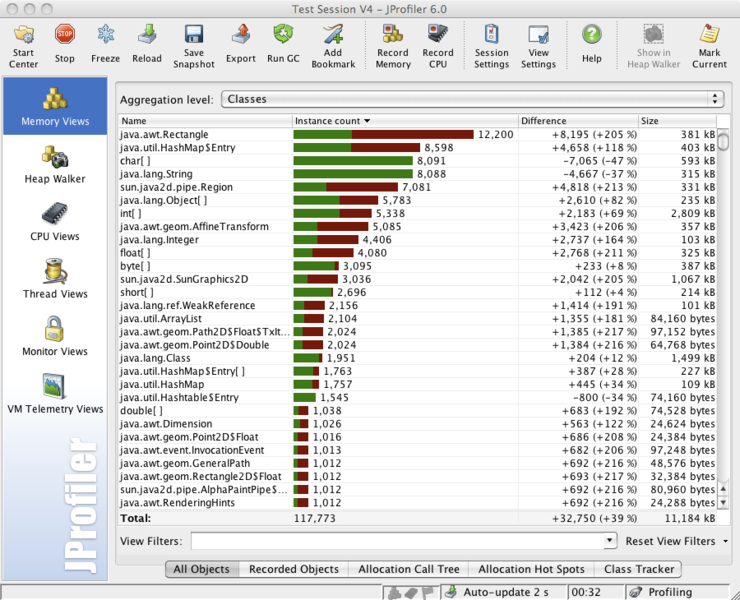Click the green Help icon
Screen dimensions: 740x600
point(591,34)
